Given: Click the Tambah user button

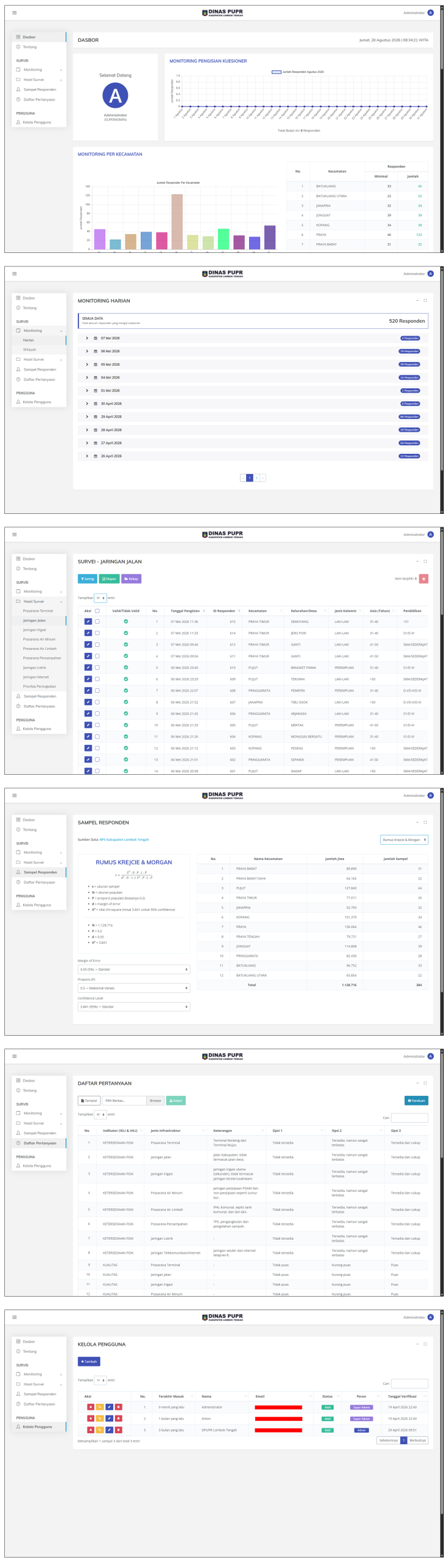Looking at the screenshot, I should click(89, 1362).
